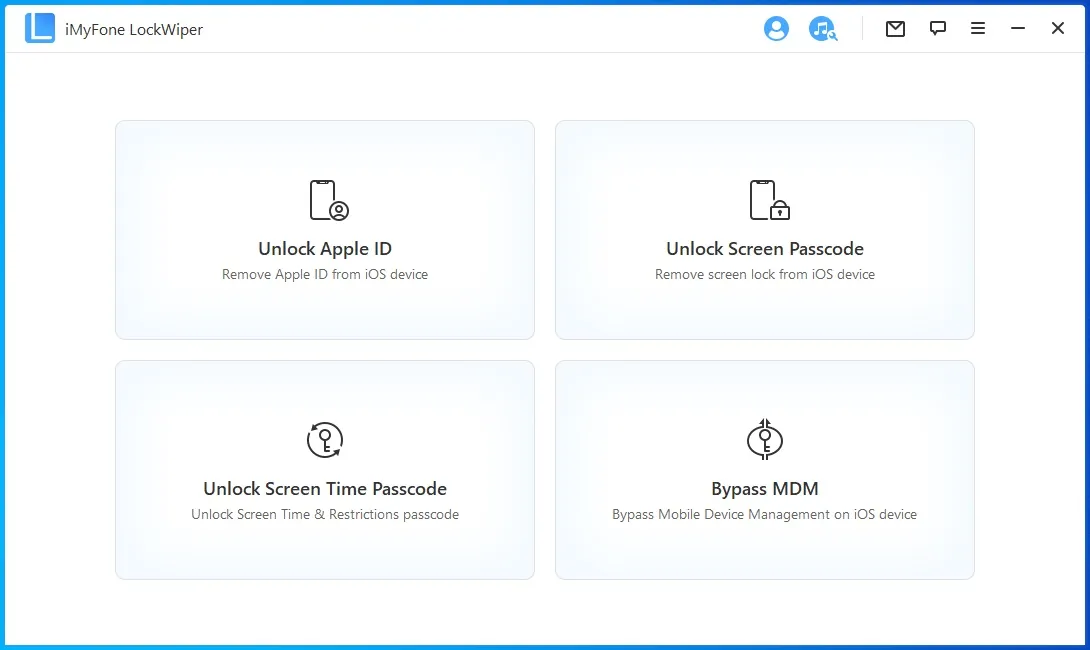Click the music search icon in the title bar
The width and height of the screenshot is (1090, 650).
(822, 29)
